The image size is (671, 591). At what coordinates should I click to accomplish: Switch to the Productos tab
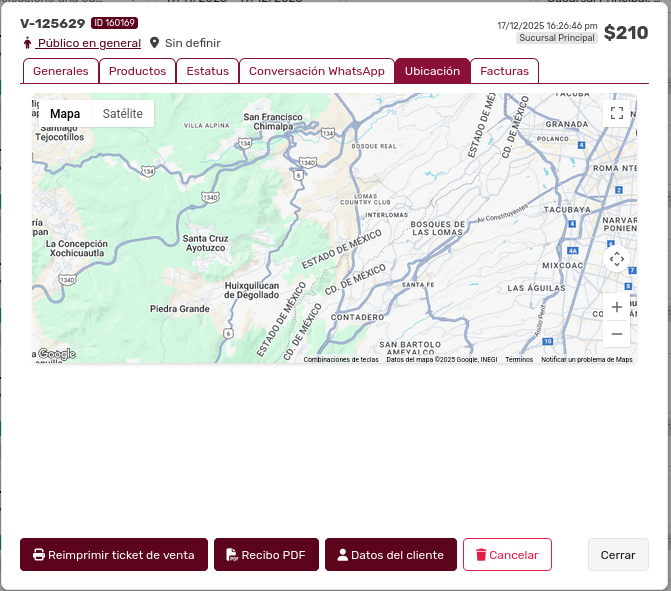point(137,71)
